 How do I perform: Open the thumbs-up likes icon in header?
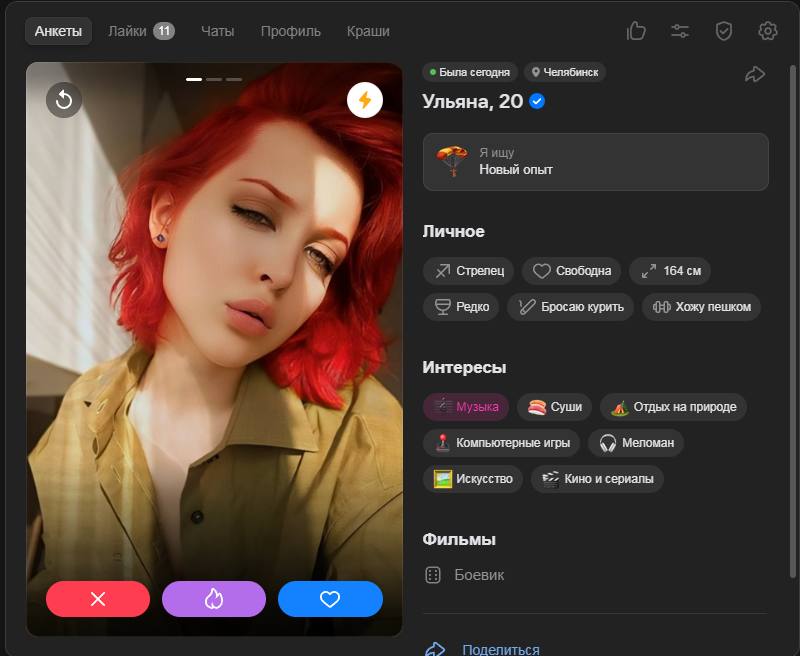point(636,31)
